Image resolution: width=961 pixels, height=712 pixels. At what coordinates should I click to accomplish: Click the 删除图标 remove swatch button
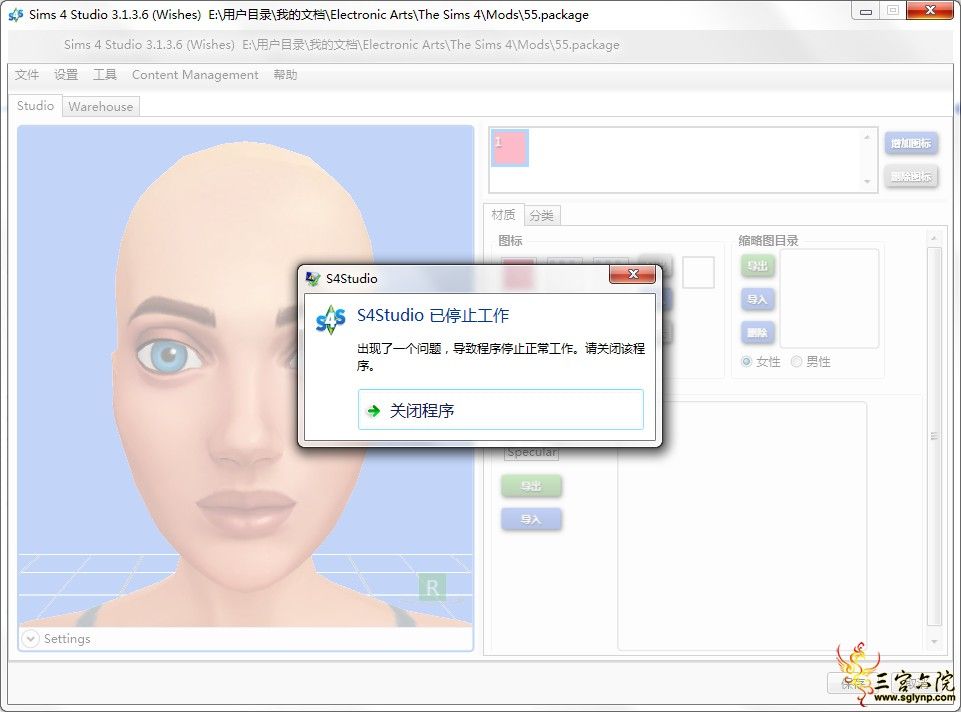pyautogui.click(x=911, y=176)
